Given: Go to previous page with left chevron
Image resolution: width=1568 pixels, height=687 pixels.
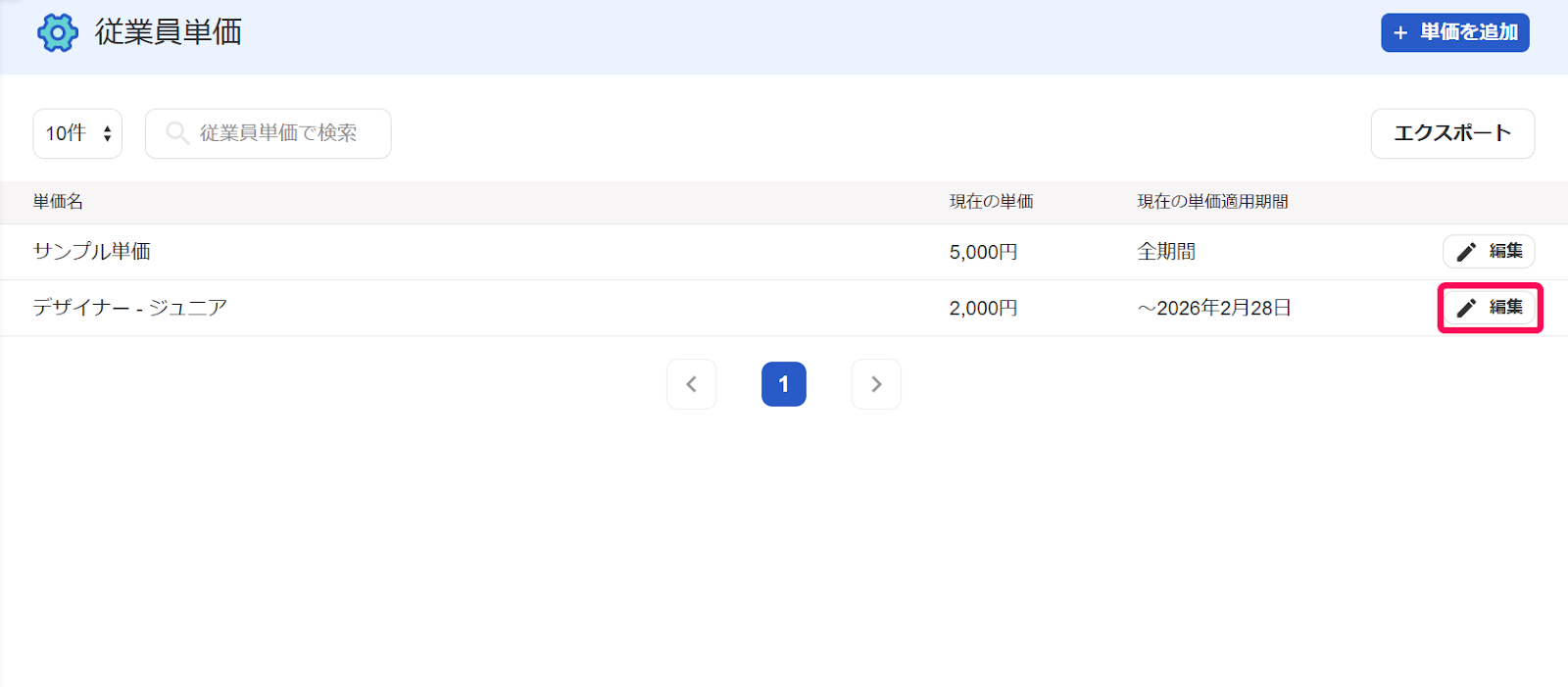Looking at the screenshot, I should [x=692, y=384].
